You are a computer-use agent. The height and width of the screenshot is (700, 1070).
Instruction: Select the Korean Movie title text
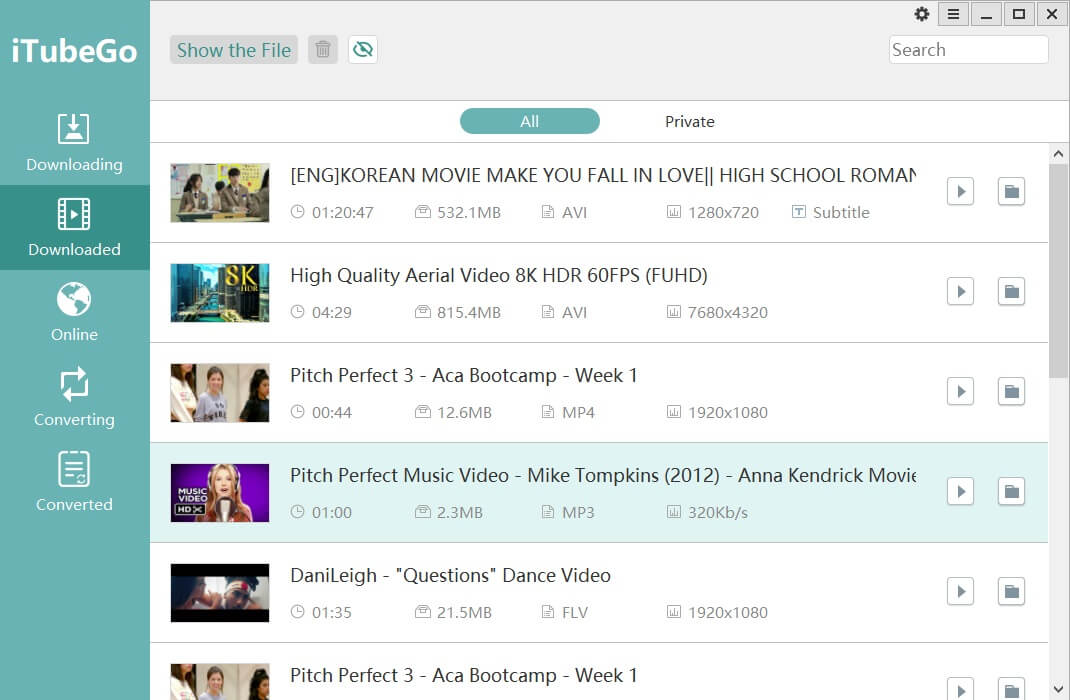pyautogui.click(x=603, y=176)
